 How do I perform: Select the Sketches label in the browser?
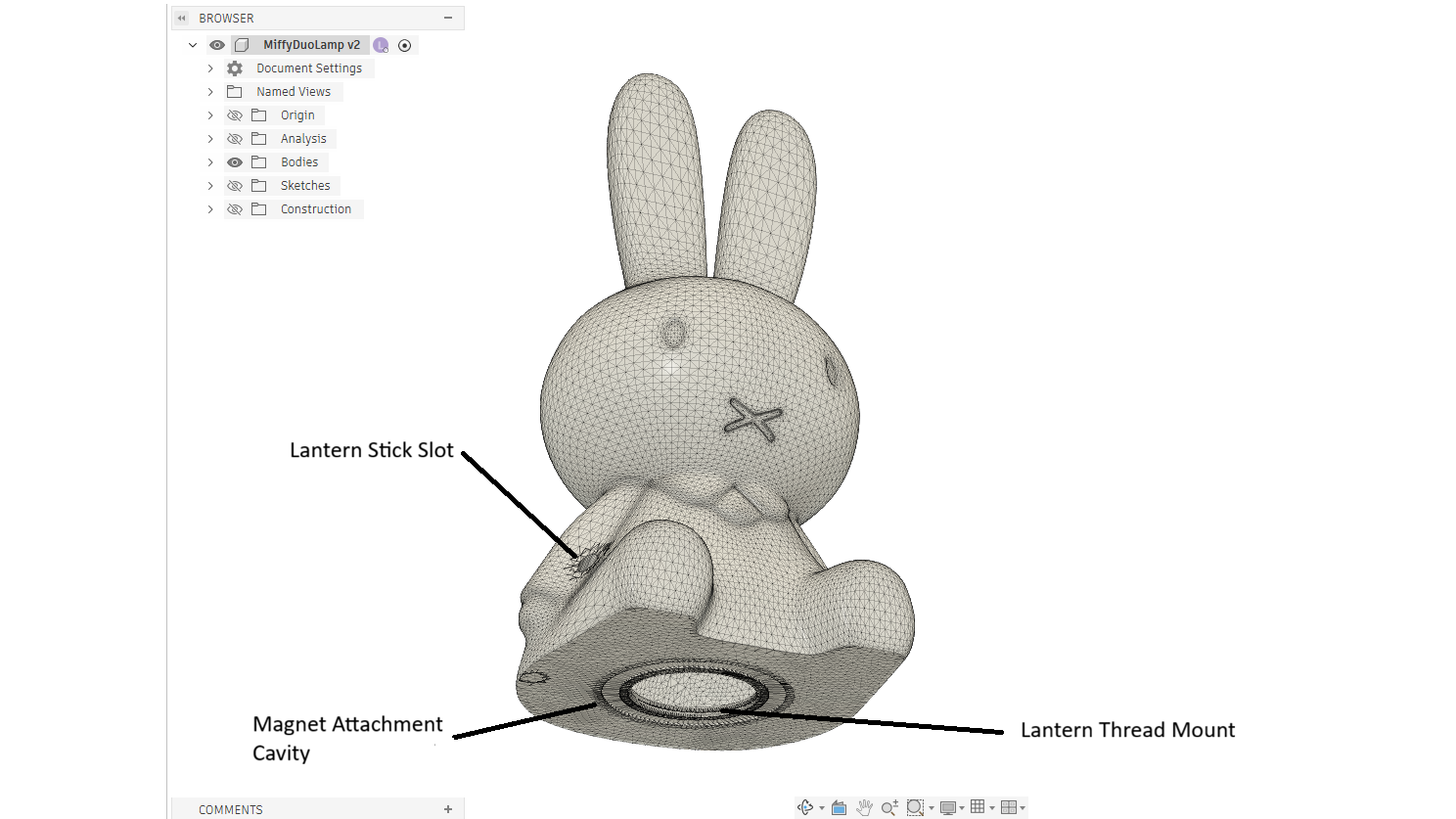tap(305, 186)
